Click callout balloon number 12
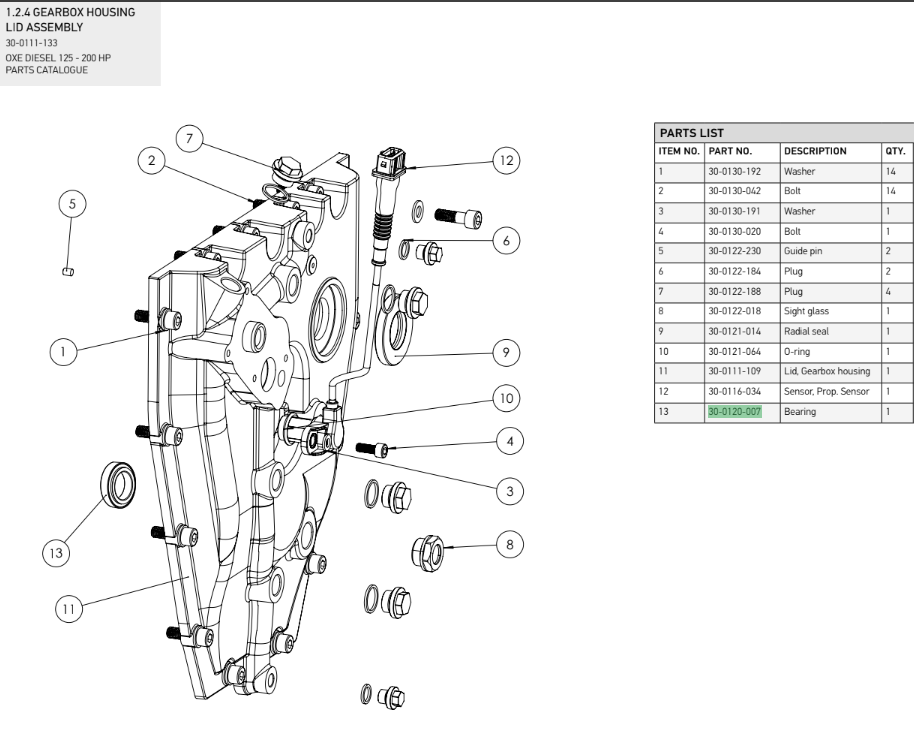This screenshot has height=736, width=914. point(506,161)
